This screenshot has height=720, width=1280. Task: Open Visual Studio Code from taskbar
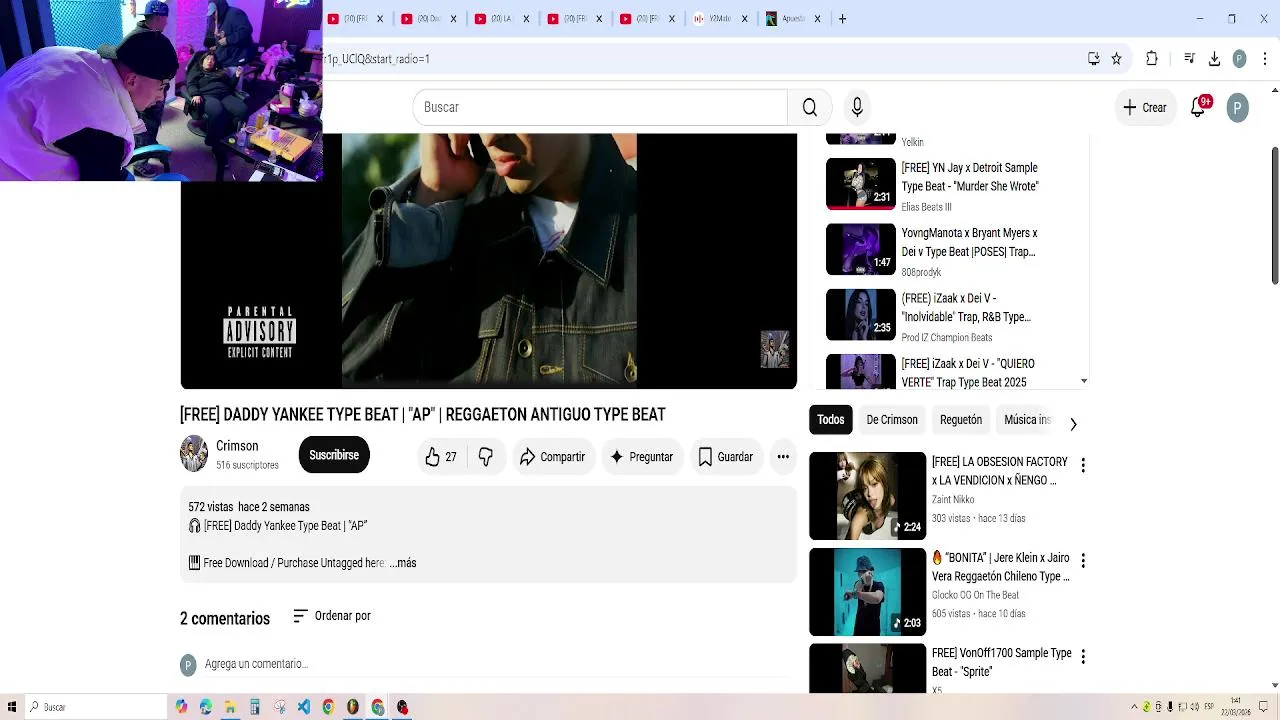pos(304,707)
